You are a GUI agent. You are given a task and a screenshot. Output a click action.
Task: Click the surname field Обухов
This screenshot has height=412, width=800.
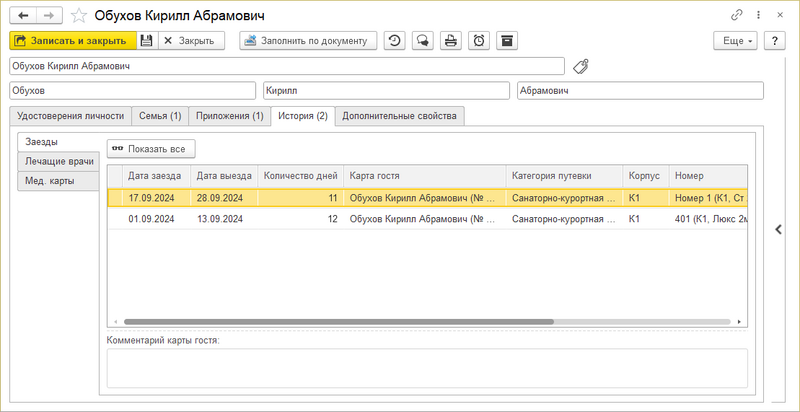coord(132,91)
